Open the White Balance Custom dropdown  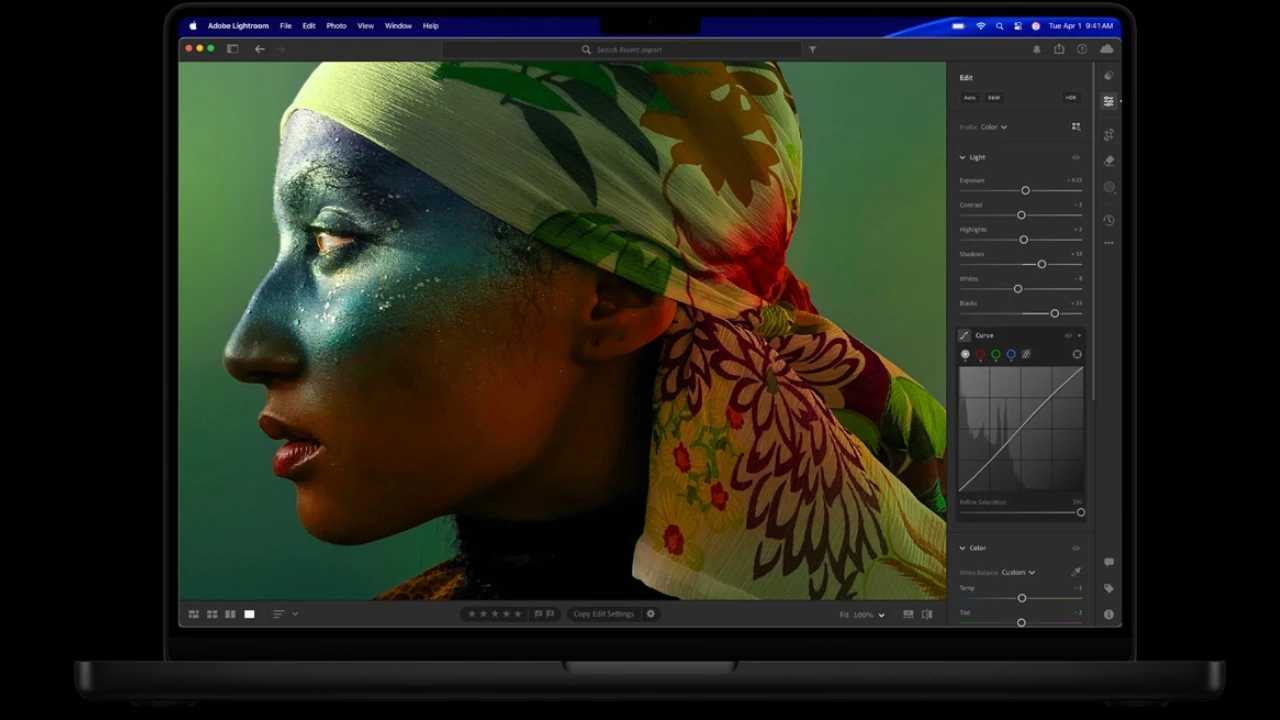(1018, 572)
